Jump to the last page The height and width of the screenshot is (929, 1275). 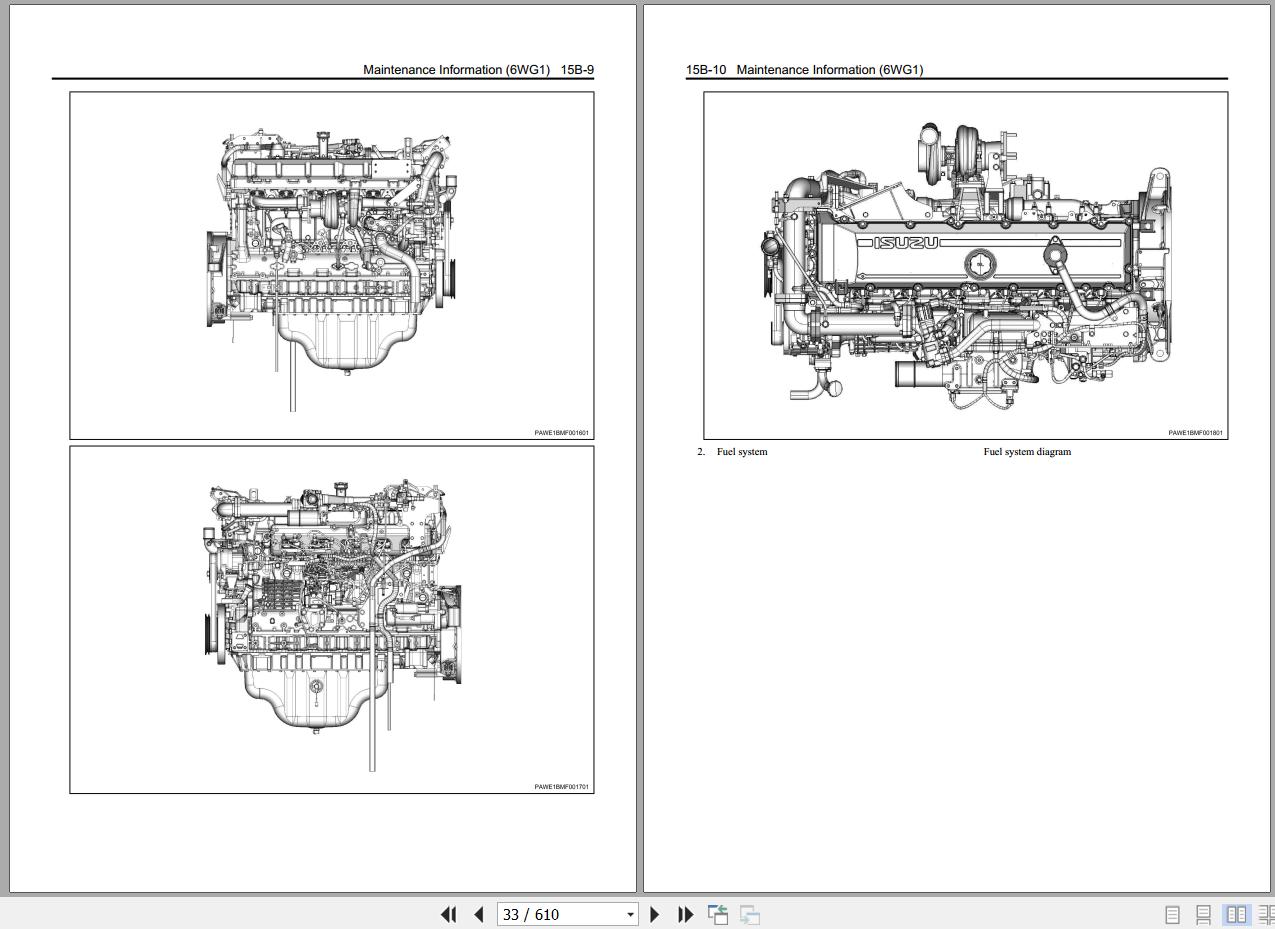coord(685,914)
